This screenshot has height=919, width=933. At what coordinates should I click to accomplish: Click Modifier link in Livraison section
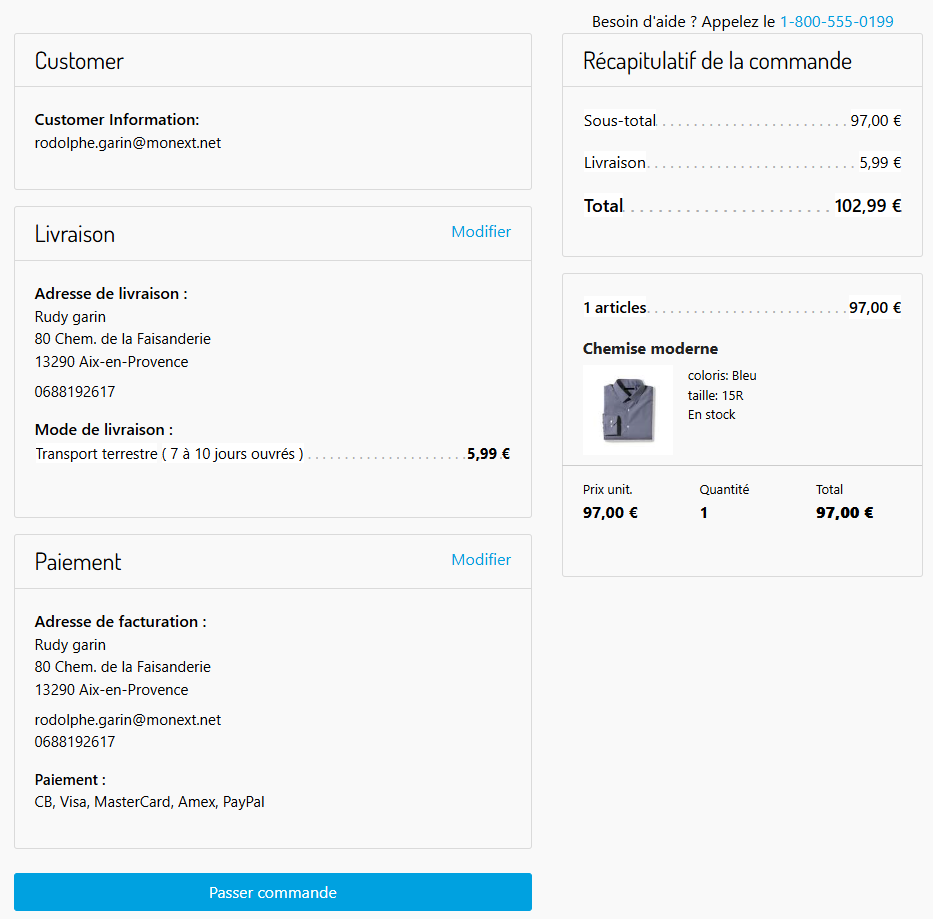point(481,232)
